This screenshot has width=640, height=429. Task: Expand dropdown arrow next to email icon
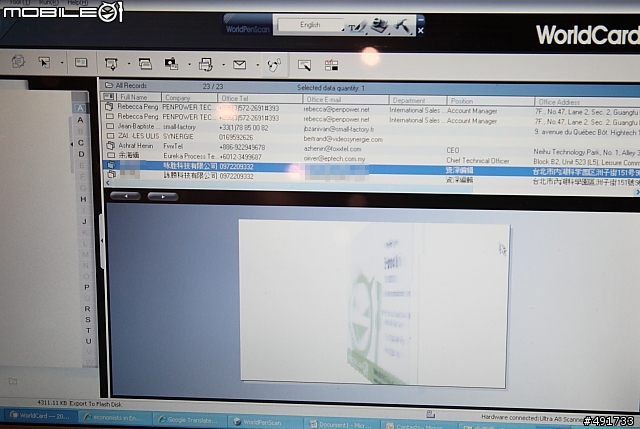[x=257, y=64]
